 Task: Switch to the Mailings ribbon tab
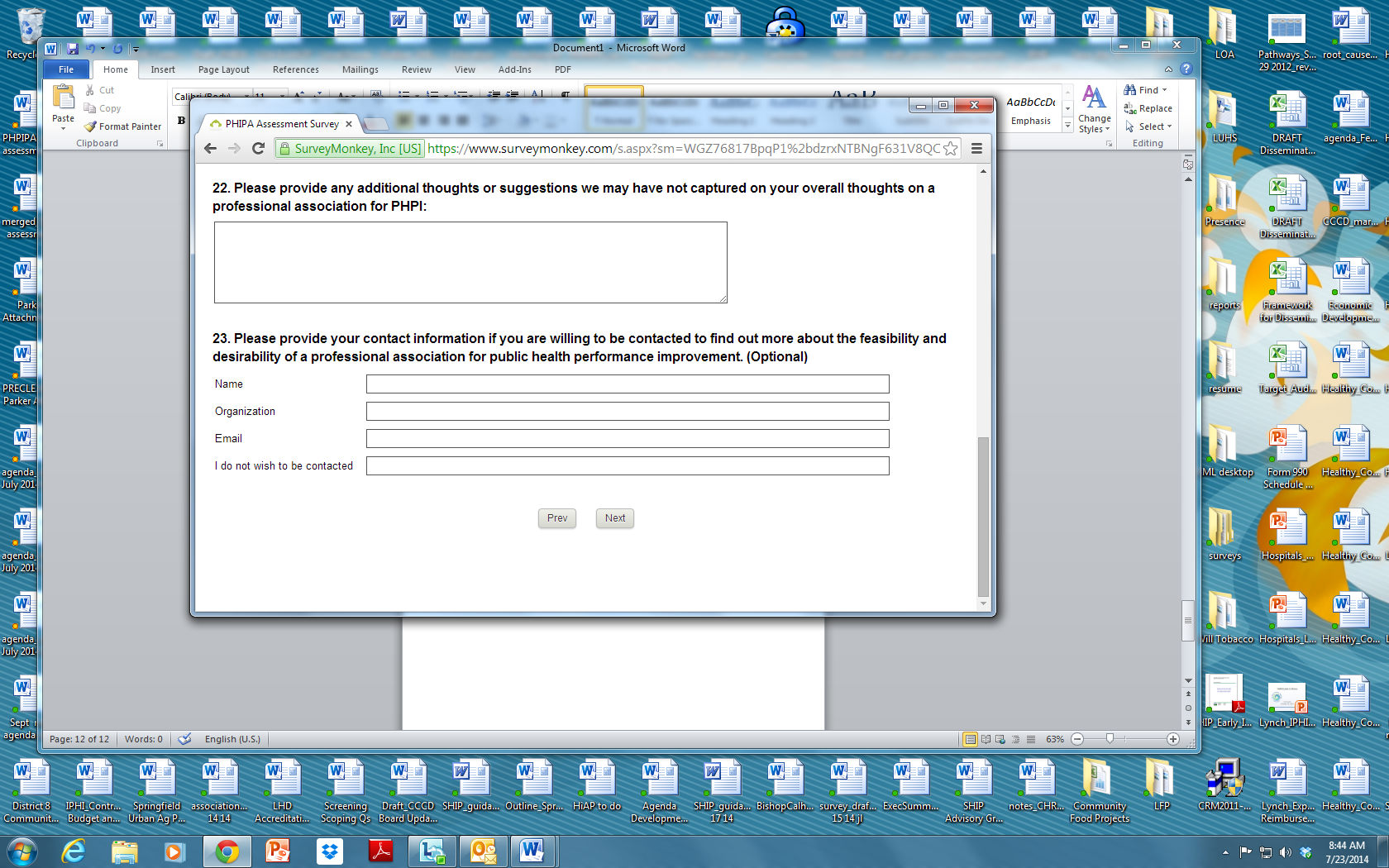[360, 69]
